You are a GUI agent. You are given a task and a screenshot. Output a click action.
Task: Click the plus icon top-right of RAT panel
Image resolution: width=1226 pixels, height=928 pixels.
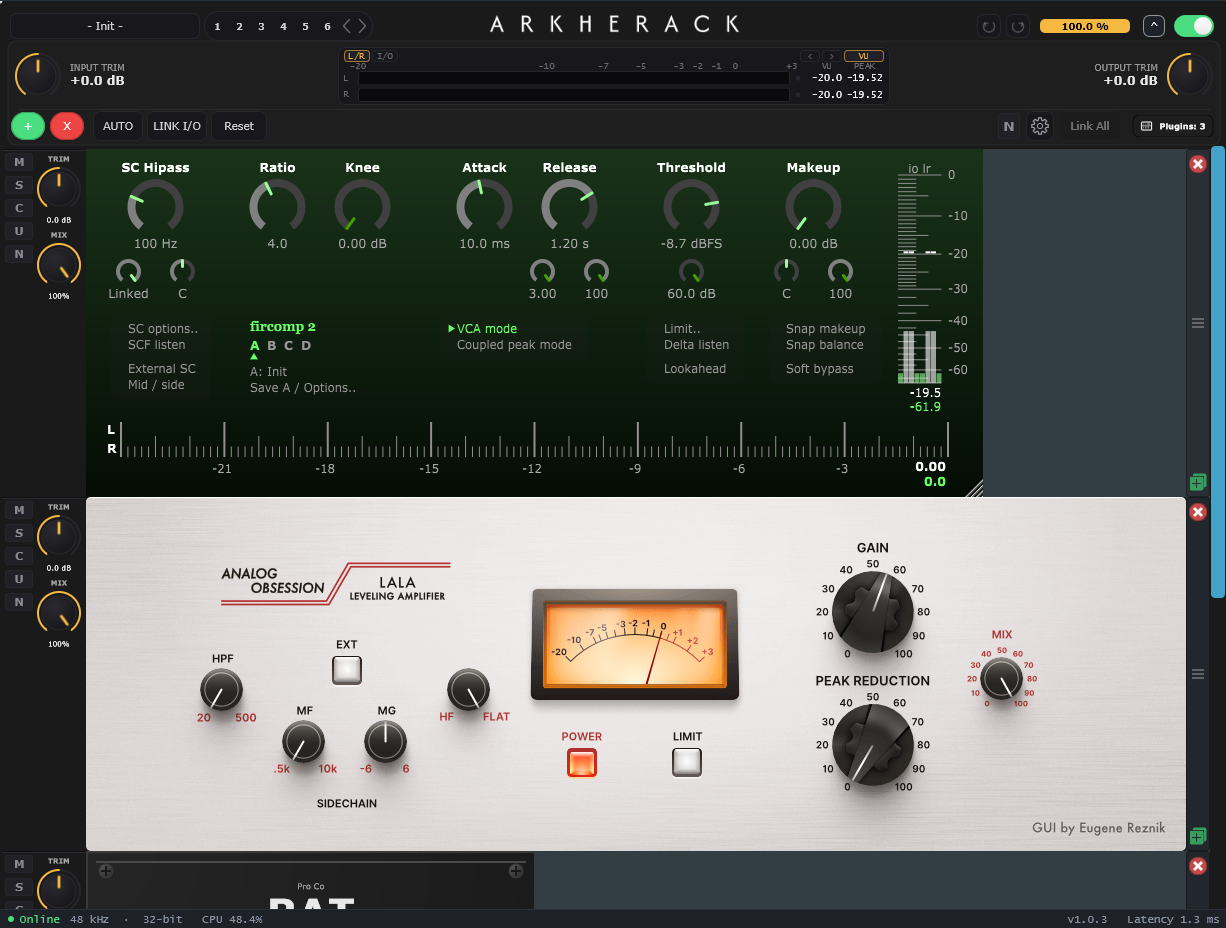tap(516, 871)
